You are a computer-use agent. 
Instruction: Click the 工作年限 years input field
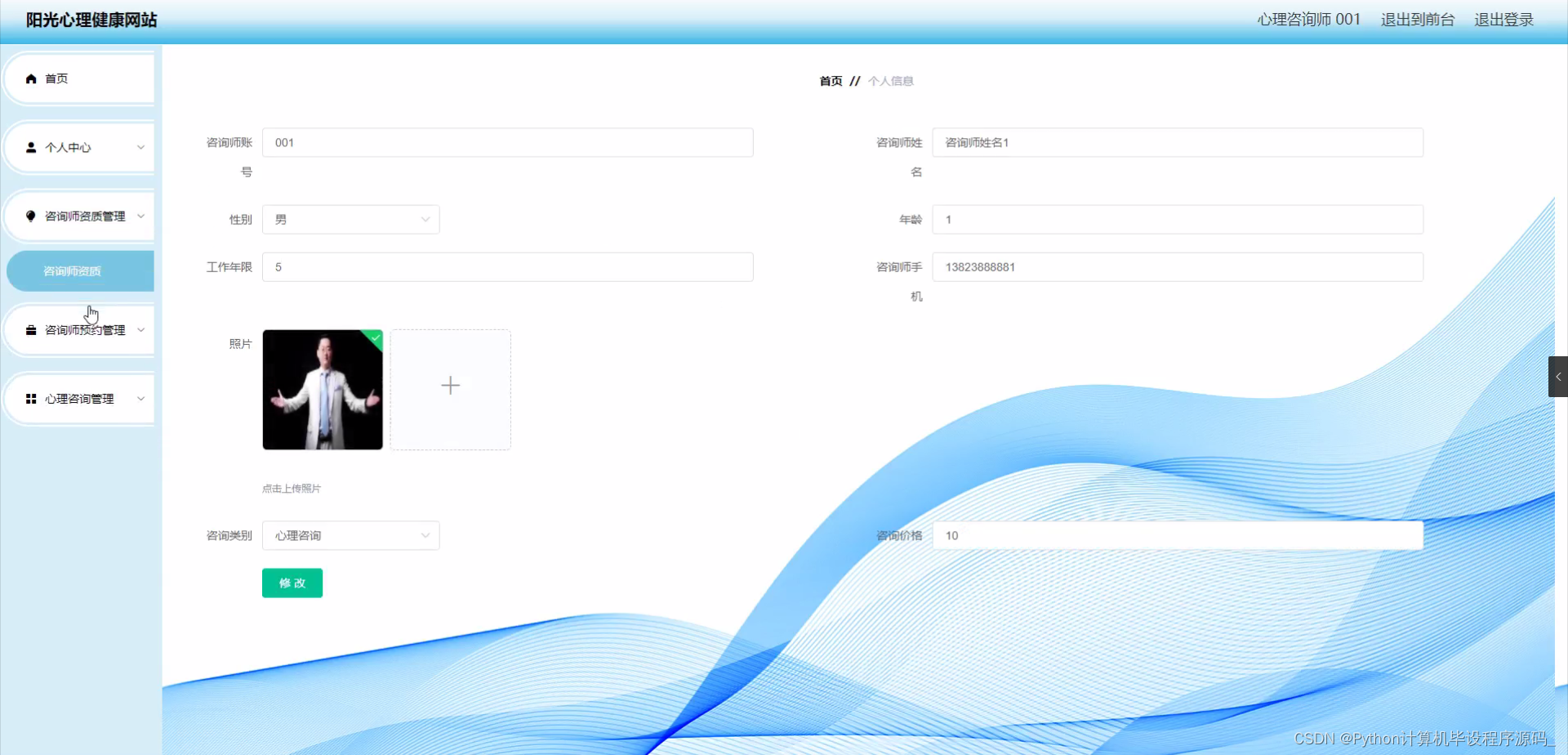pos(507,266)
